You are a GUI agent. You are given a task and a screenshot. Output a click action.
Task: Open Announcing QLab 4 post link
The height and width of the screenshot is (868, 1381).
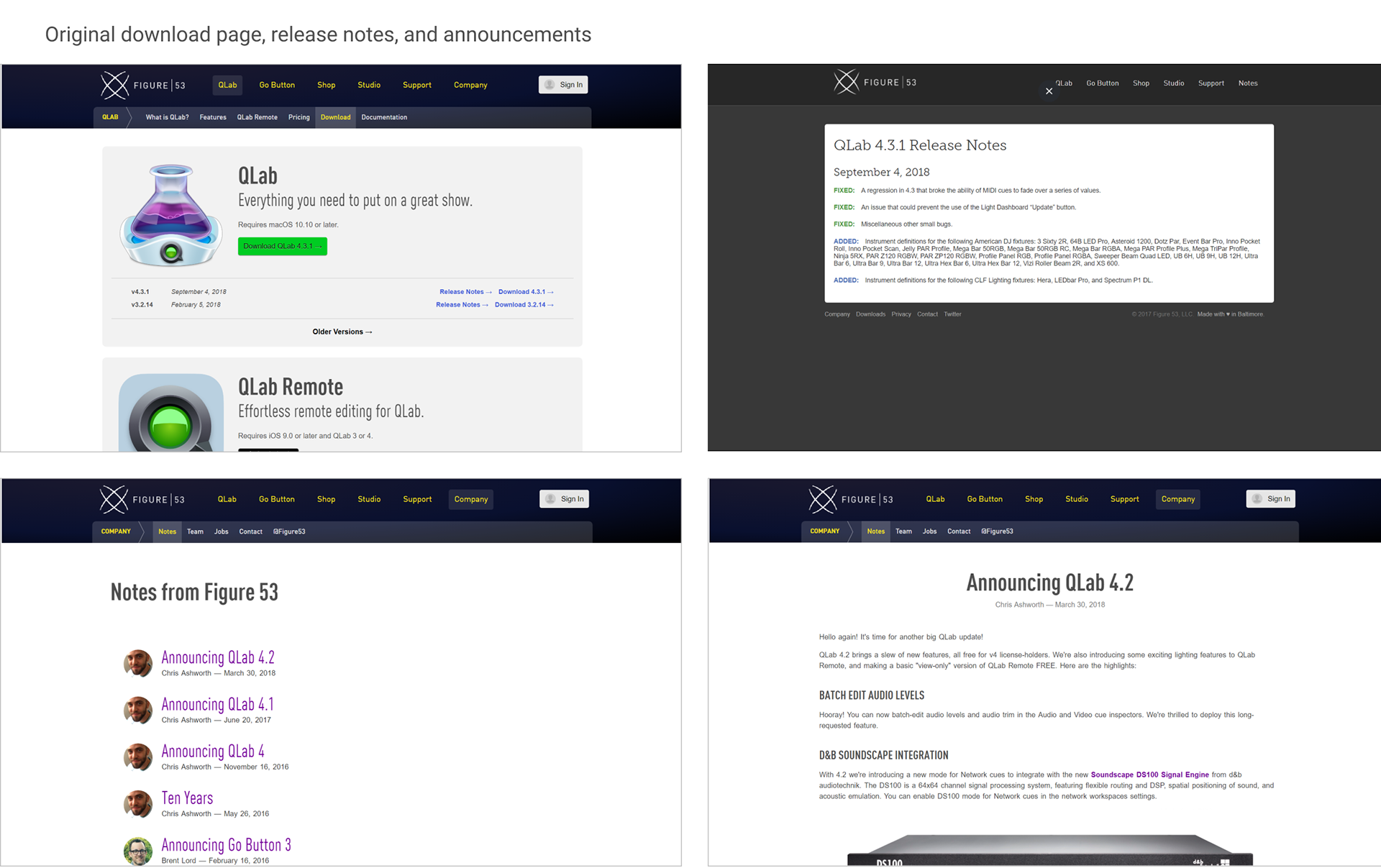click(213, 751)
